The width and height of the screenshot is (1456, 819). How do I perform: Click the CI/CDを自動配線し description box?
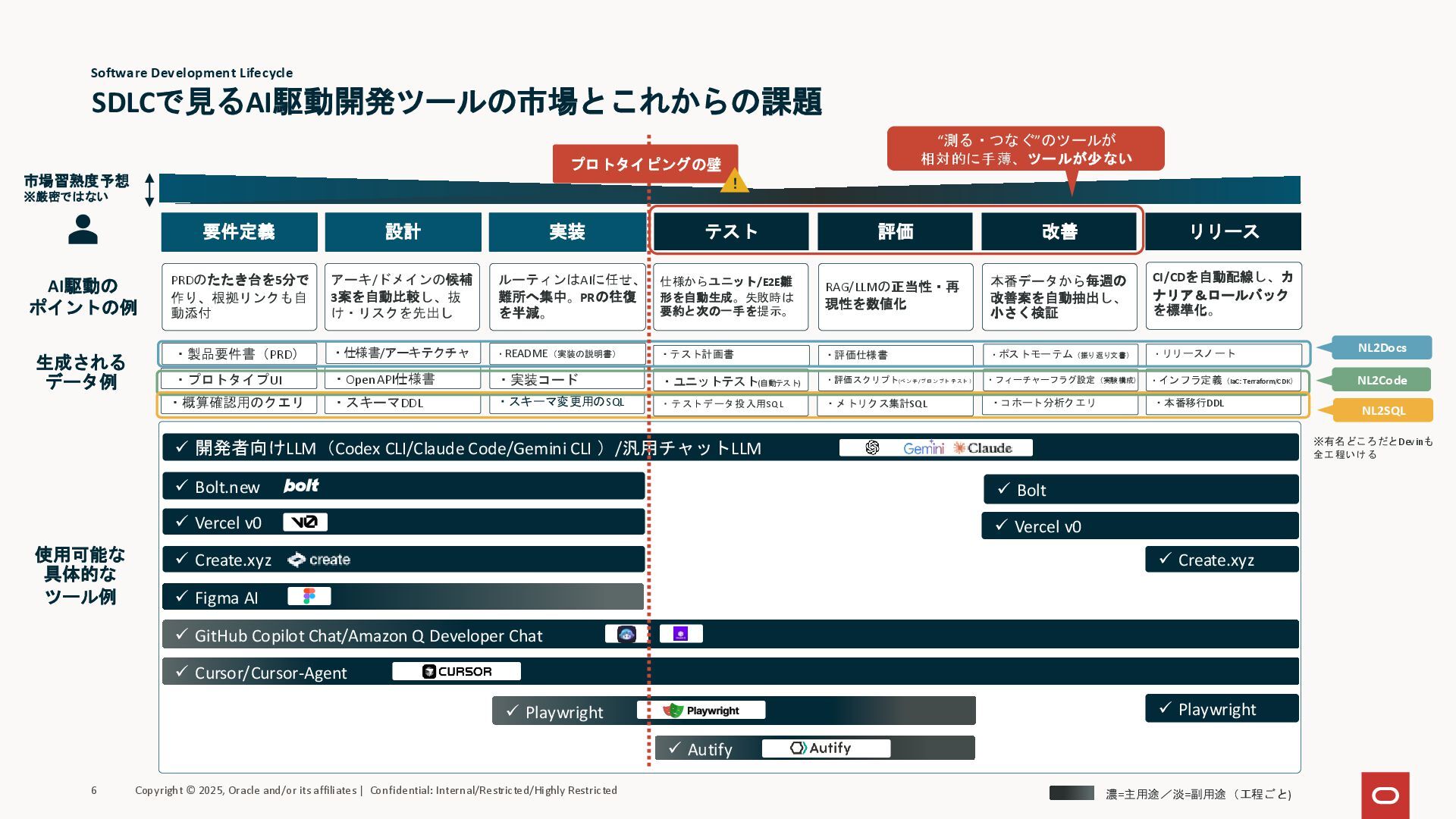pyautogui.click(x=1223, y=296)
